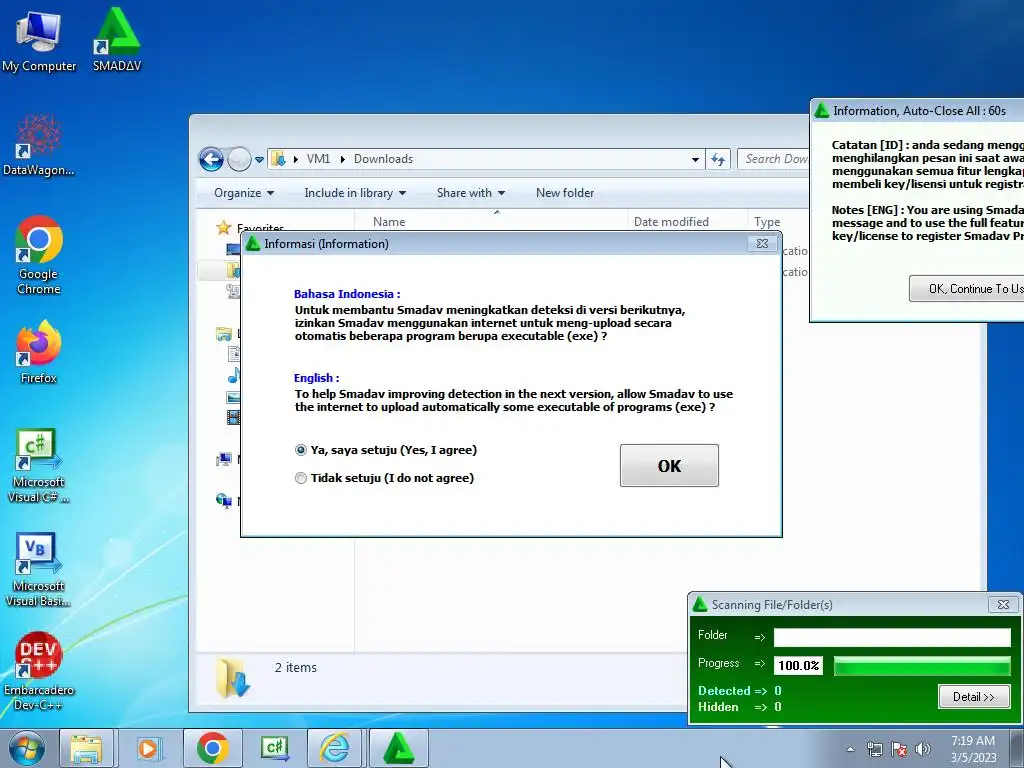Viewport: 1024px width, 768px height.
Task: Open the Share with menu
Action: coord(471,193)
